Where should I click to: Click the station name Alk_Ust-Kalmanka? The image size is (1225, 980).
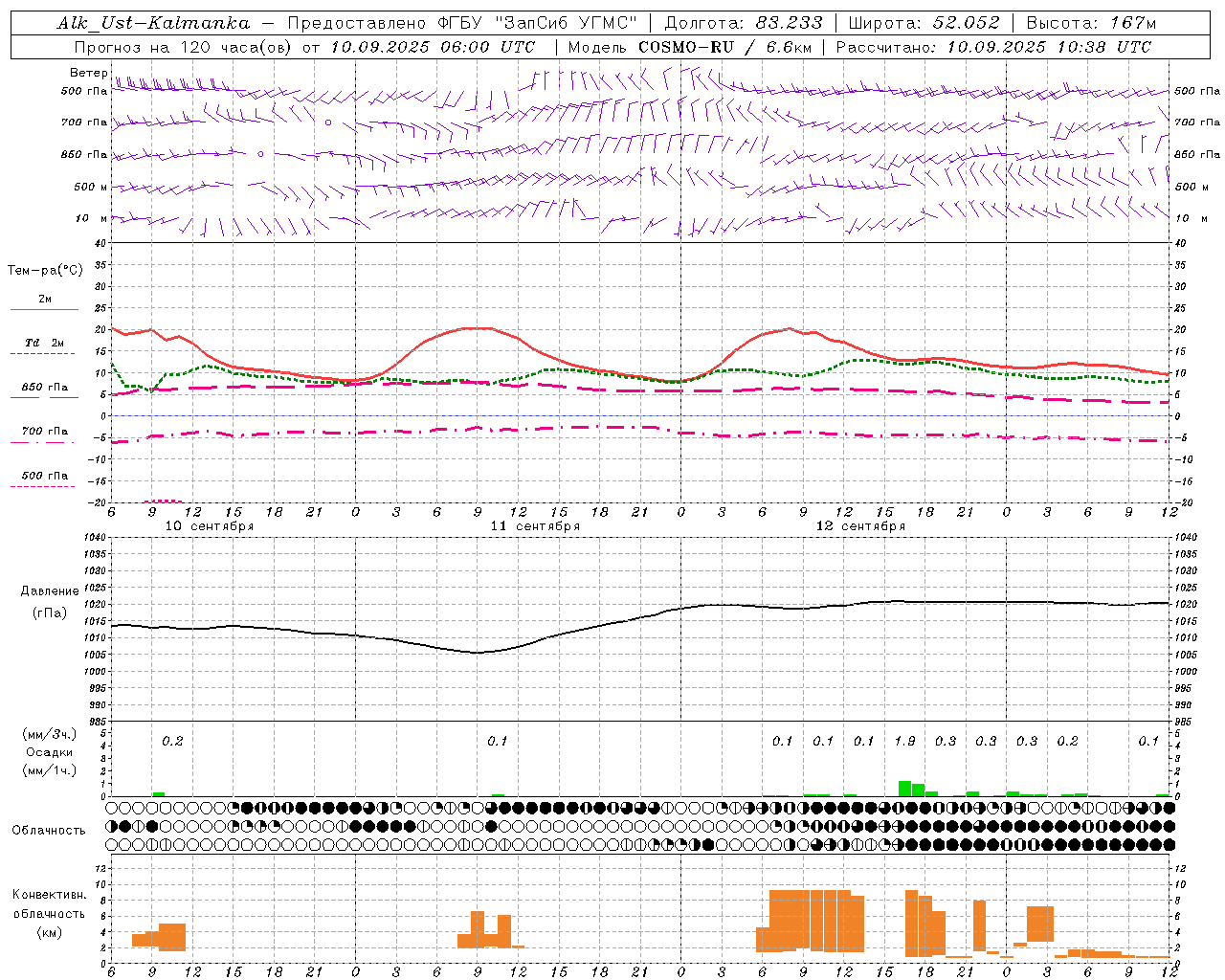[x=153, y=23]
